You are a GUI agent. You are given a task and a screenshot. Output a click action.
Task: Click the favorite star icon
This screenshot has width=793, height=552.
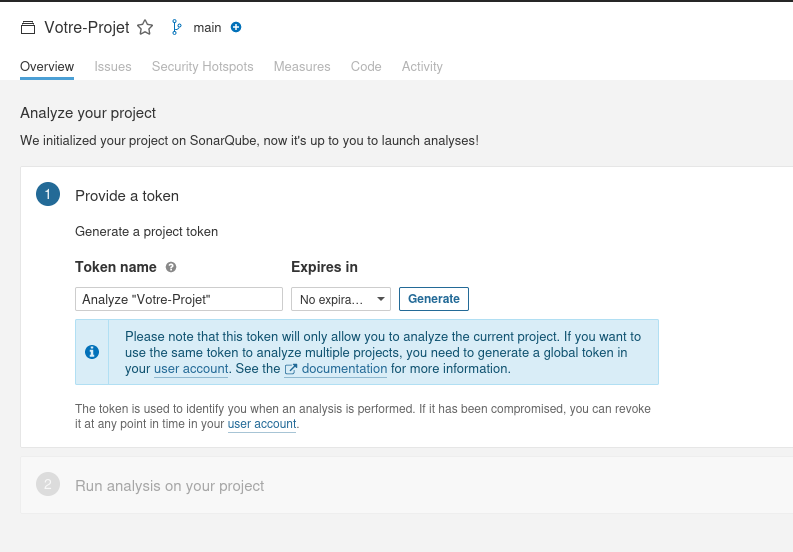145,28
